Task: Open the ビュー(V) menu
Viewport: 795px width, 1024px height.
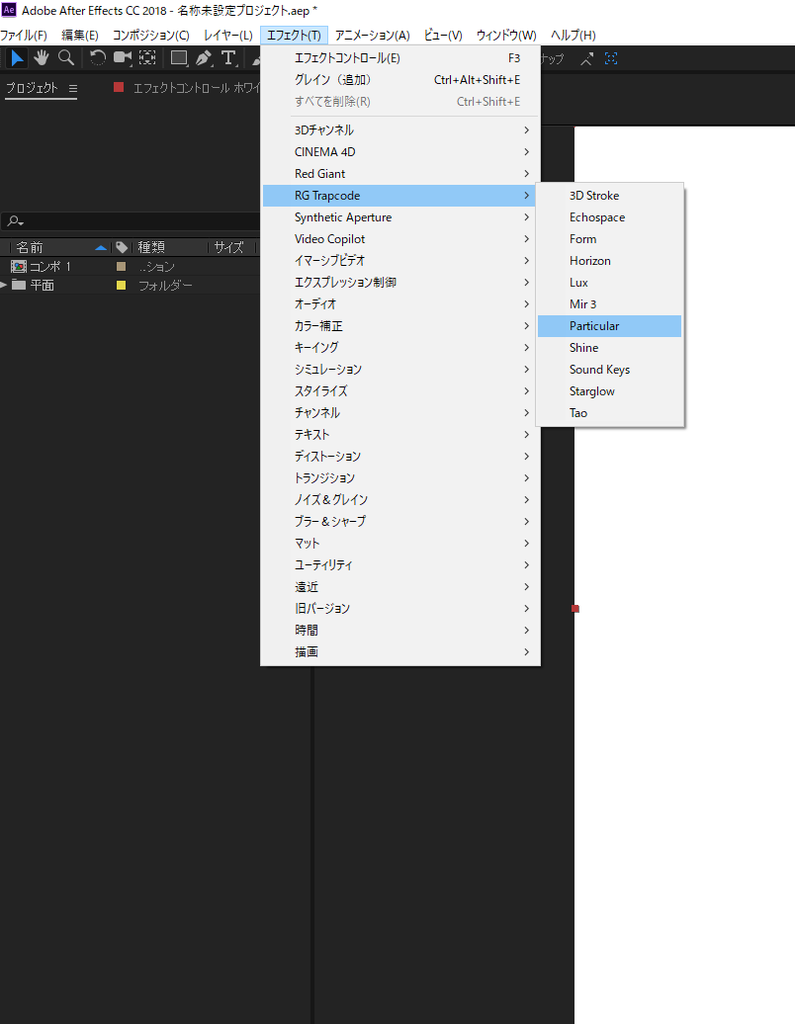Action: pyautogui.click(x=443, y=35)
